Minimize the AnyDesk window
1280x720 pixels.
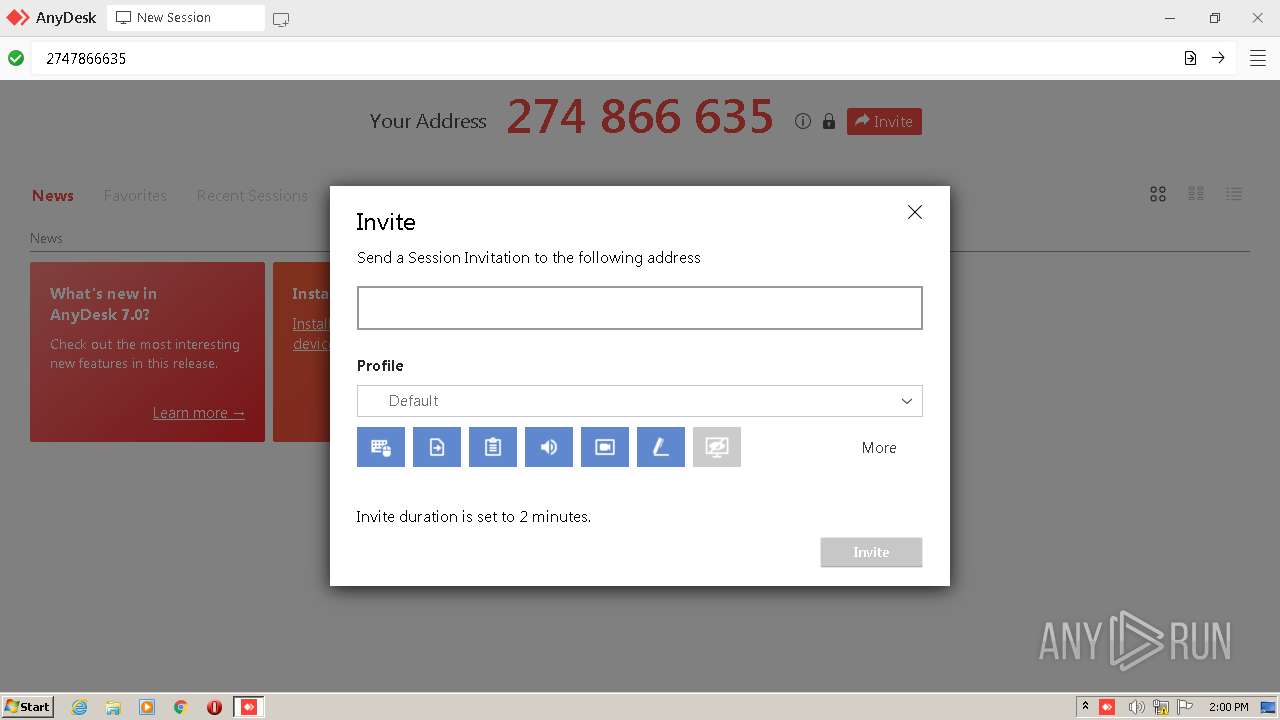point(1171,18)
